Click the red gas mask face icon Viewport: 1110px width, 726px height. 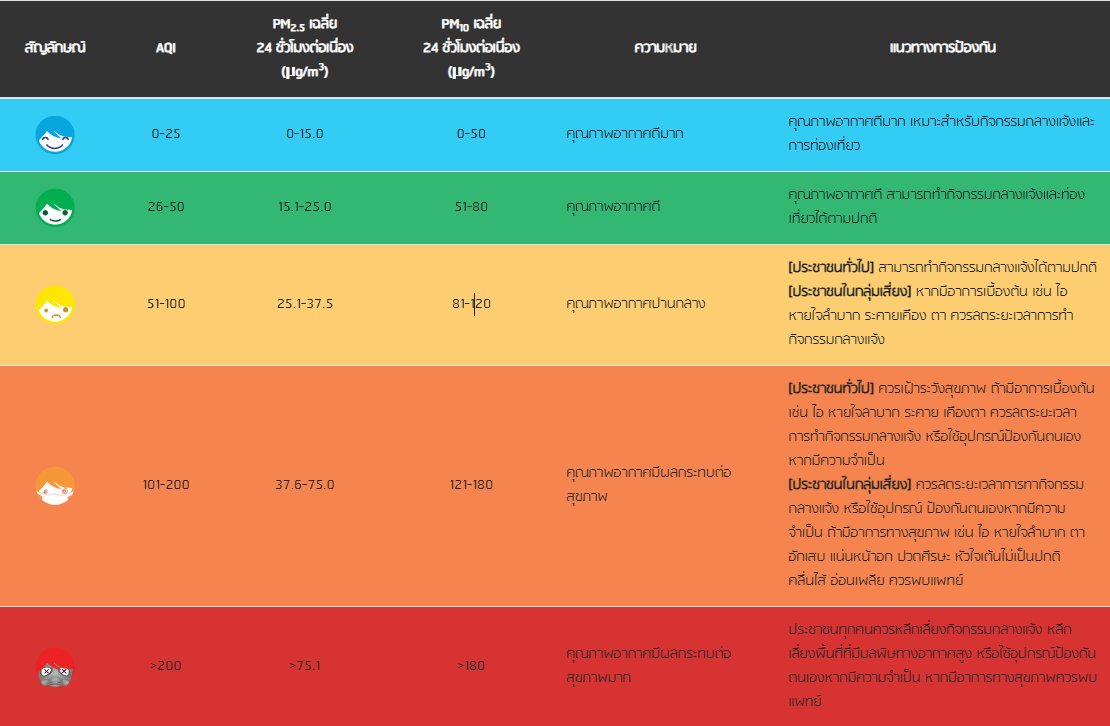pos(55,666)
